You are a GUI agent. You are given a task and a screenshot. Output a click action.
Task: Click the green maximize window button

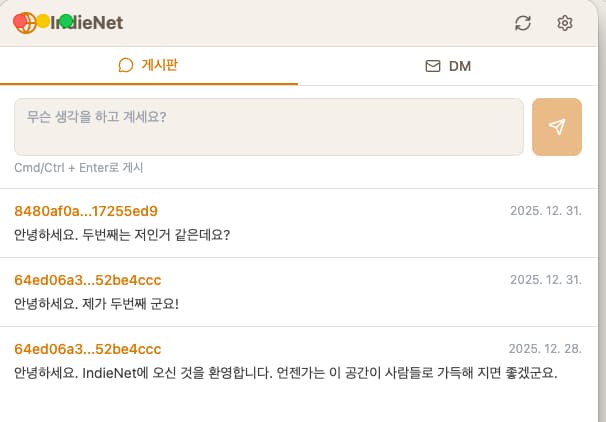click(x=66, y=21)
